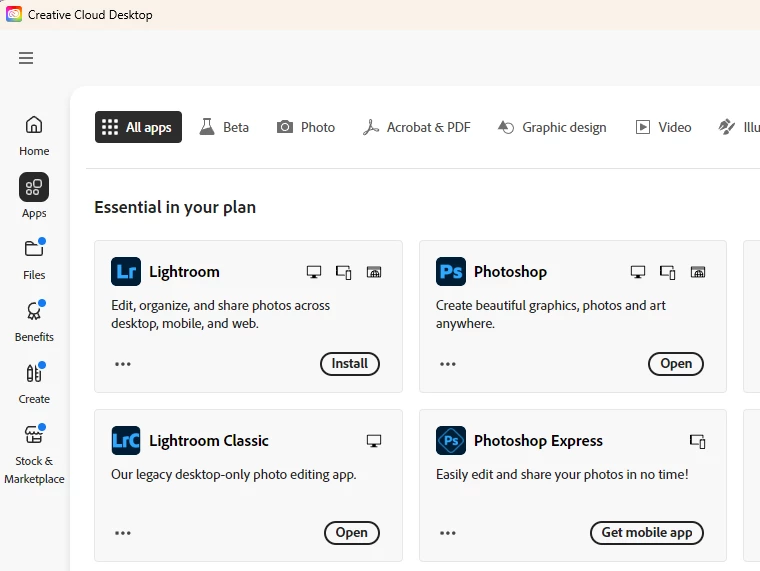The width and height of the screenshot is (760, 571).
Task: Open Photoshop Express's more options menu
Action: 447,533
